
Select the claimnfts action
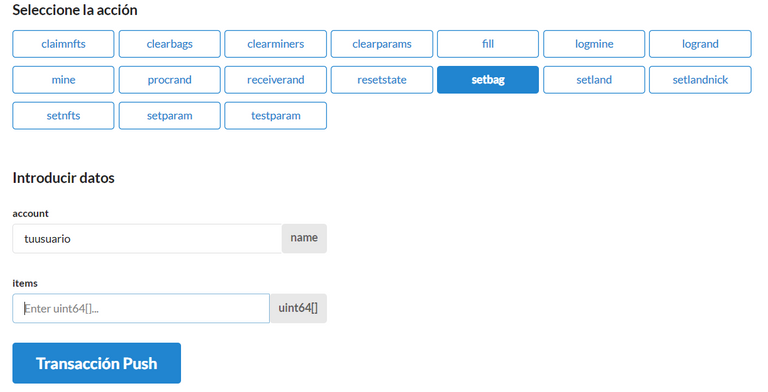point(63,44)
